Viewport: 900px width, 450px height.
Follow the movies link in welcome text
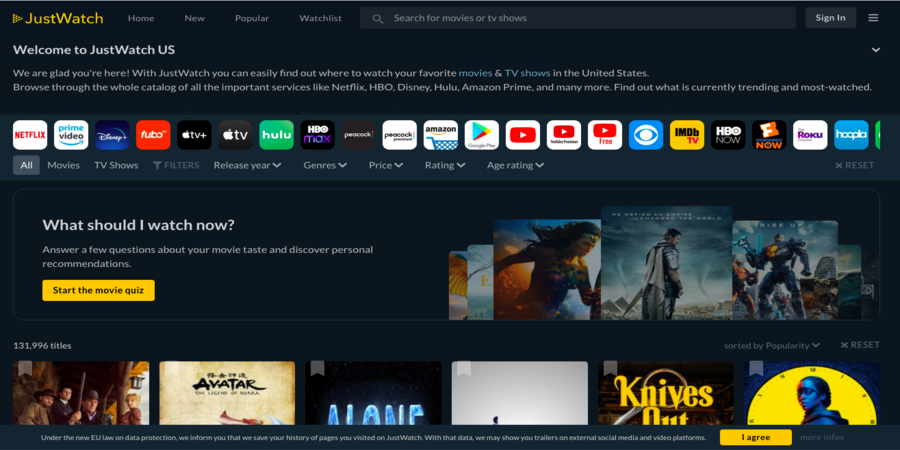point(475,73)
